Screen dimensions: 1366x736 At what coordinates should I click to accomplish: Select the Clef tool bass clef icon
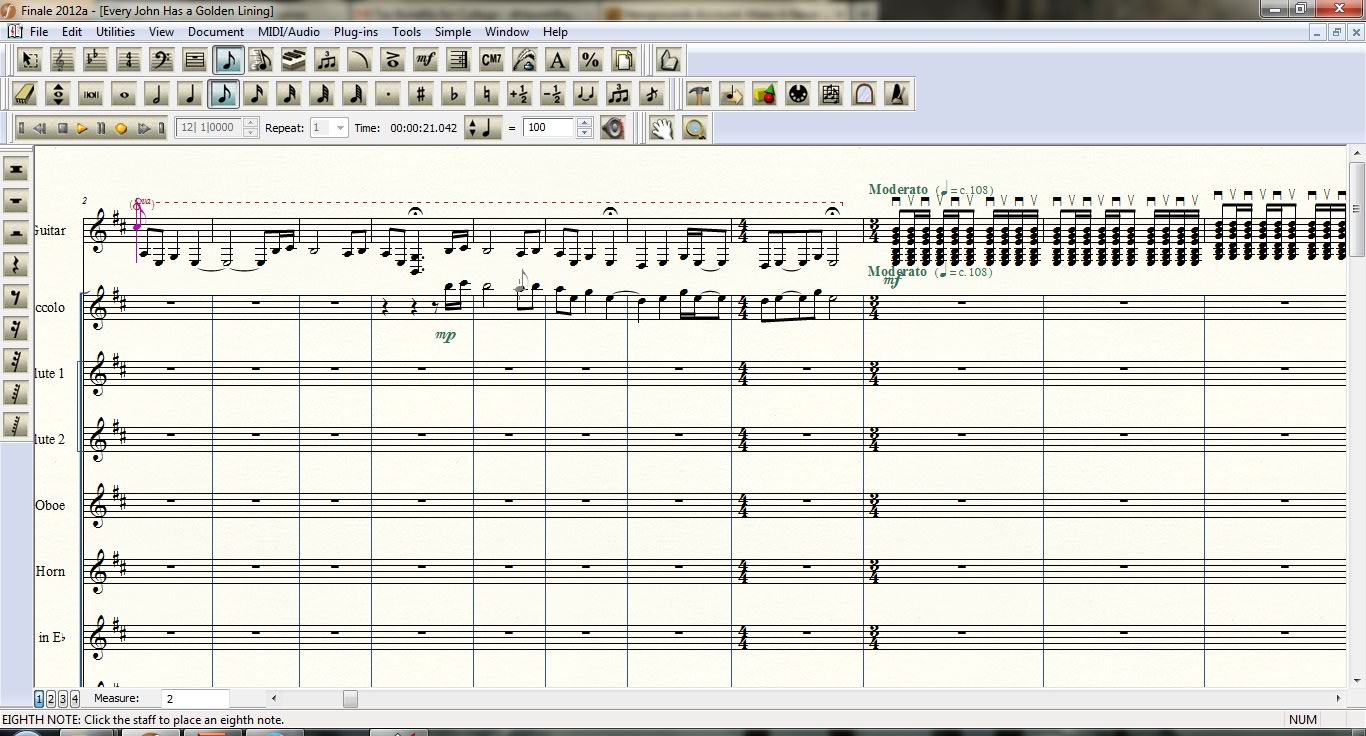161,60
